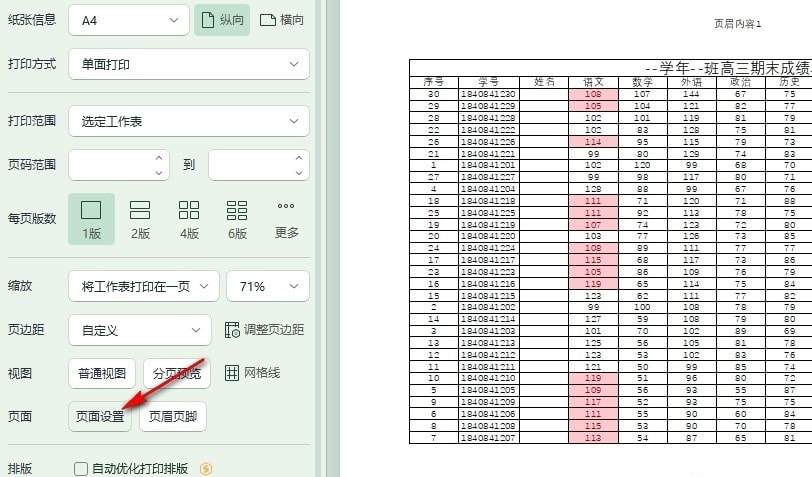Image resolution: width=812 pixels, height=477 pixels.
Task: Click student ID 1840841207 in preview
Action: [488, 438]
